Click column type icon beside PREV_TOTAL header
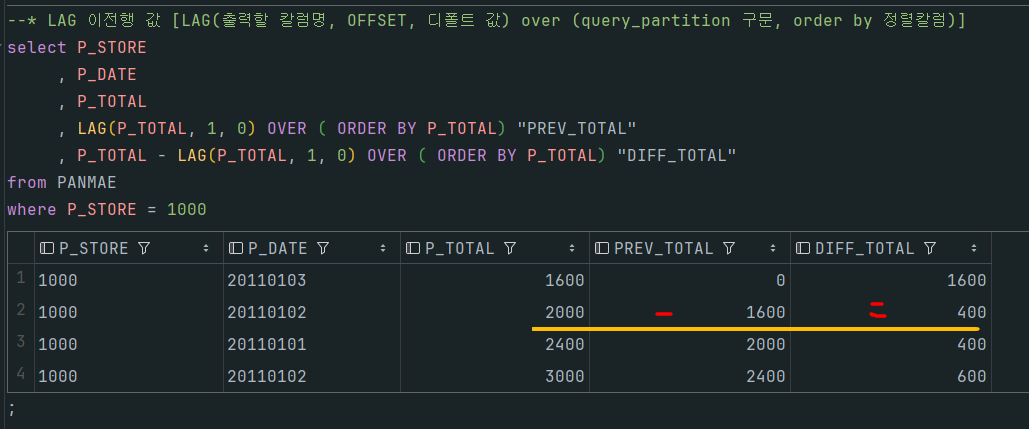1029x429 pixels. coord(602,249)
